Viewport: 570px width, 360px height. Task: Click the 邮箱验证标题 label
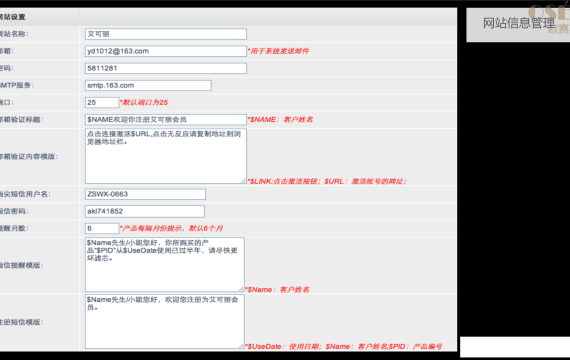21,120
